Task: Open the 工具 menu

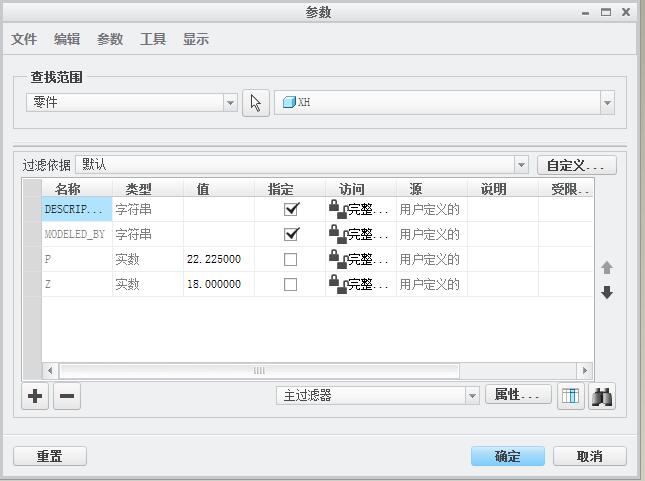Action: (153, 40)
